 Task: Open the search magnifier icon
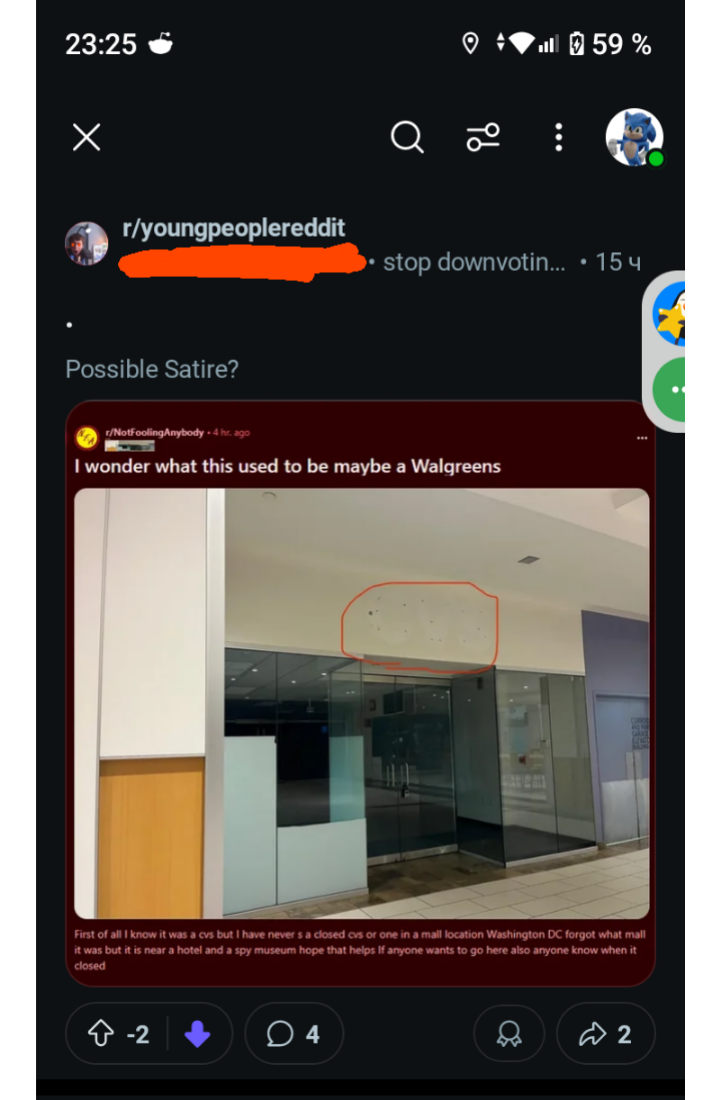click(x=407, y=137)
